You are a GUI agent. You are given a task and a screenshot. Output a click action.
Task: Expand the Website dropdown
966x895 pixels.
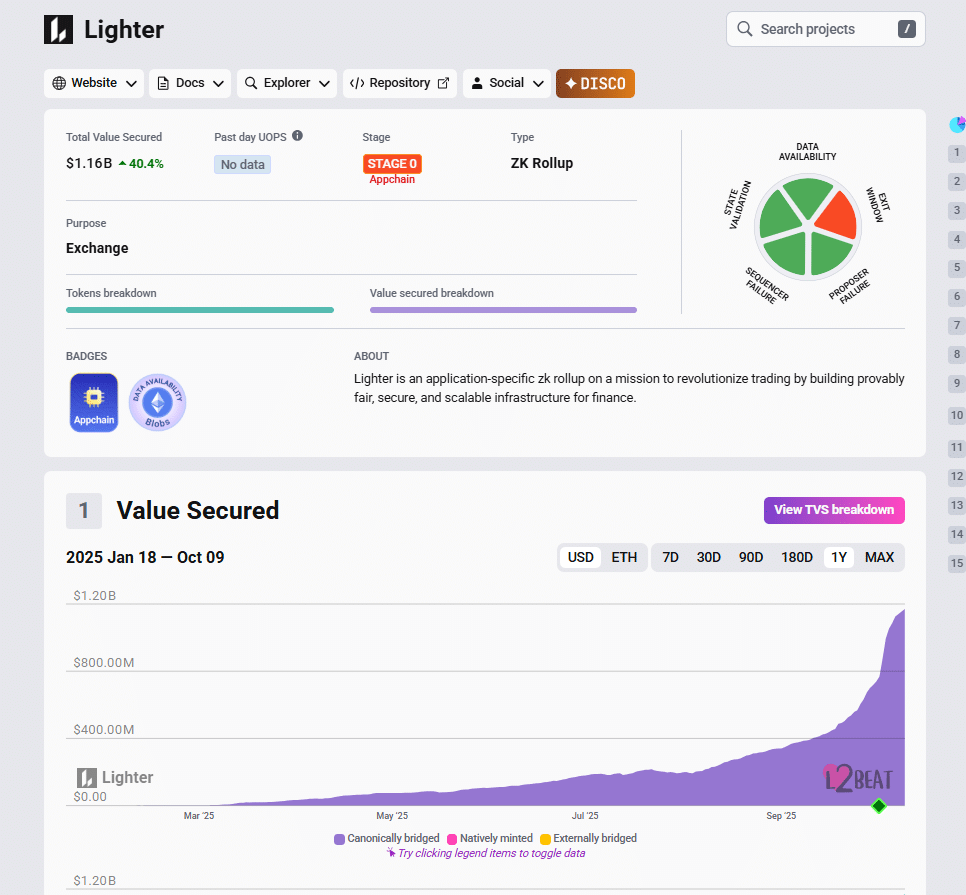94,83
